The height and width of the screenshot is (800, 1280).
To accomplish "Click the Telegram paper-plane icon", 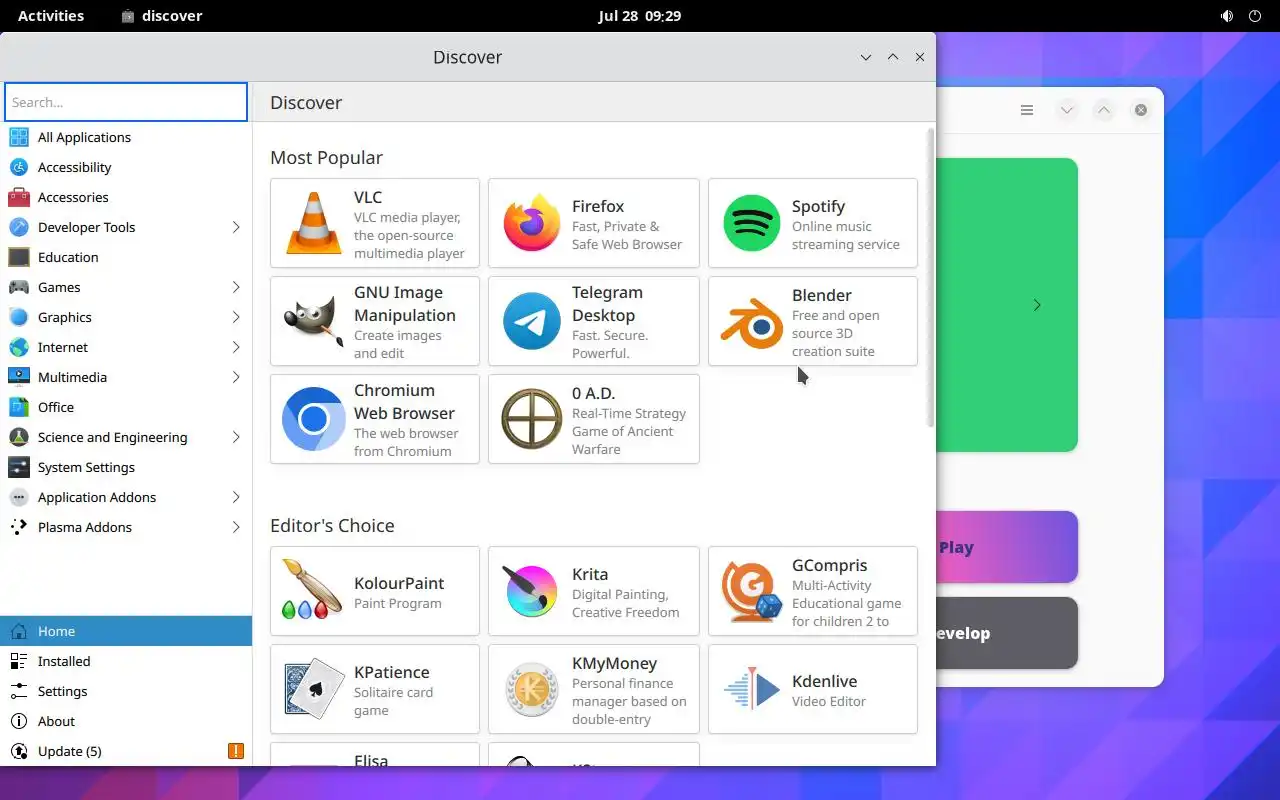I will (x=532, y=321).
